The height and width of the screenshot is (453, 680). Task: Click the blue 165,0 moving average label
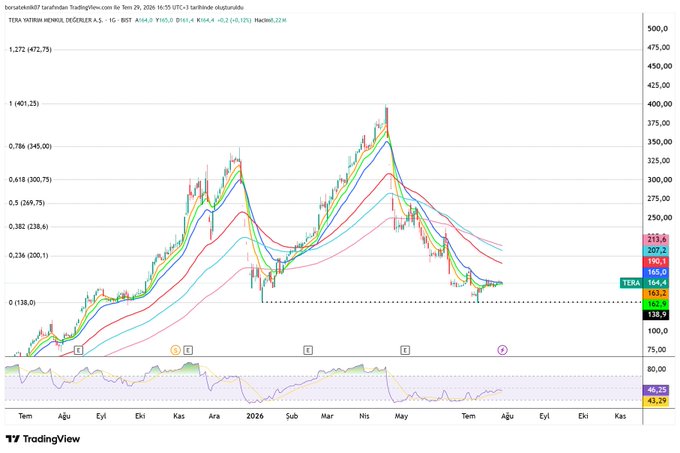pyautogui.click(x=657, y=272)
